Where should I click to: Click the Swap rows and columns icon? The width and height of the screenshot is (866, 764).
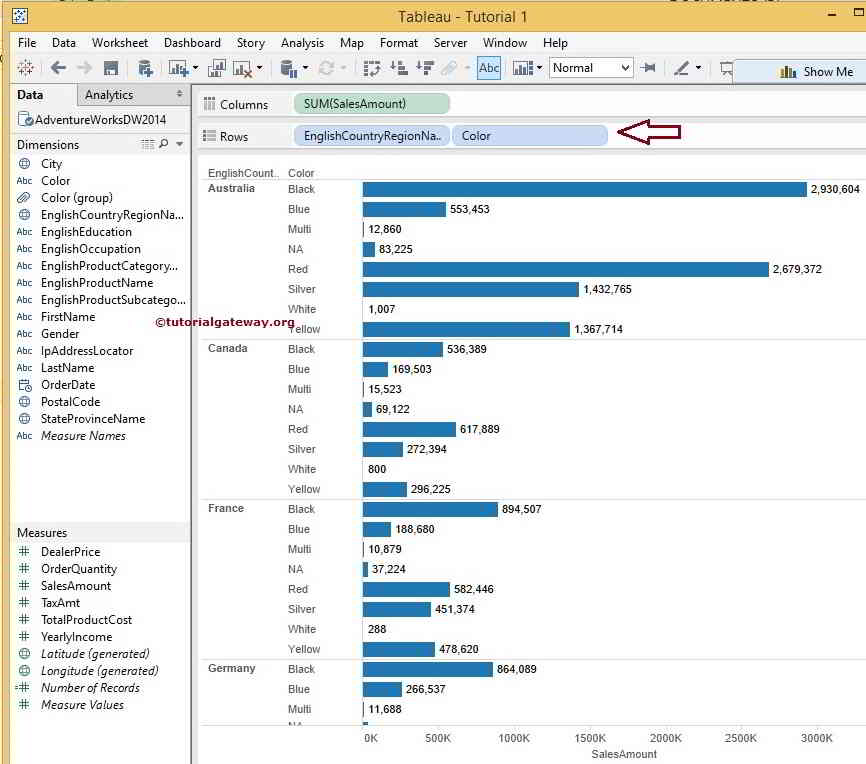tap(372, 68)
